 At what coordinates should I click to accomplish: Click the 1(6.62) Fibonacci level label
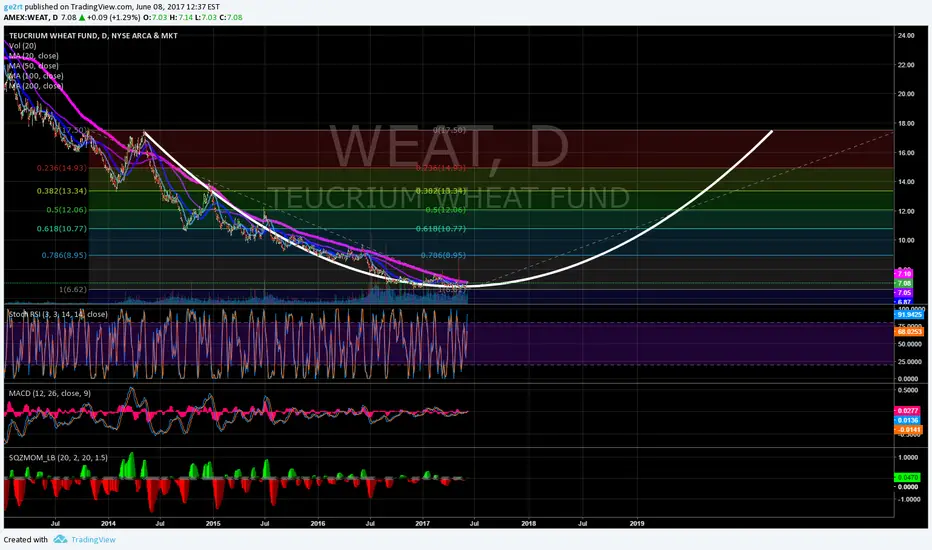(x=73, y=290)
